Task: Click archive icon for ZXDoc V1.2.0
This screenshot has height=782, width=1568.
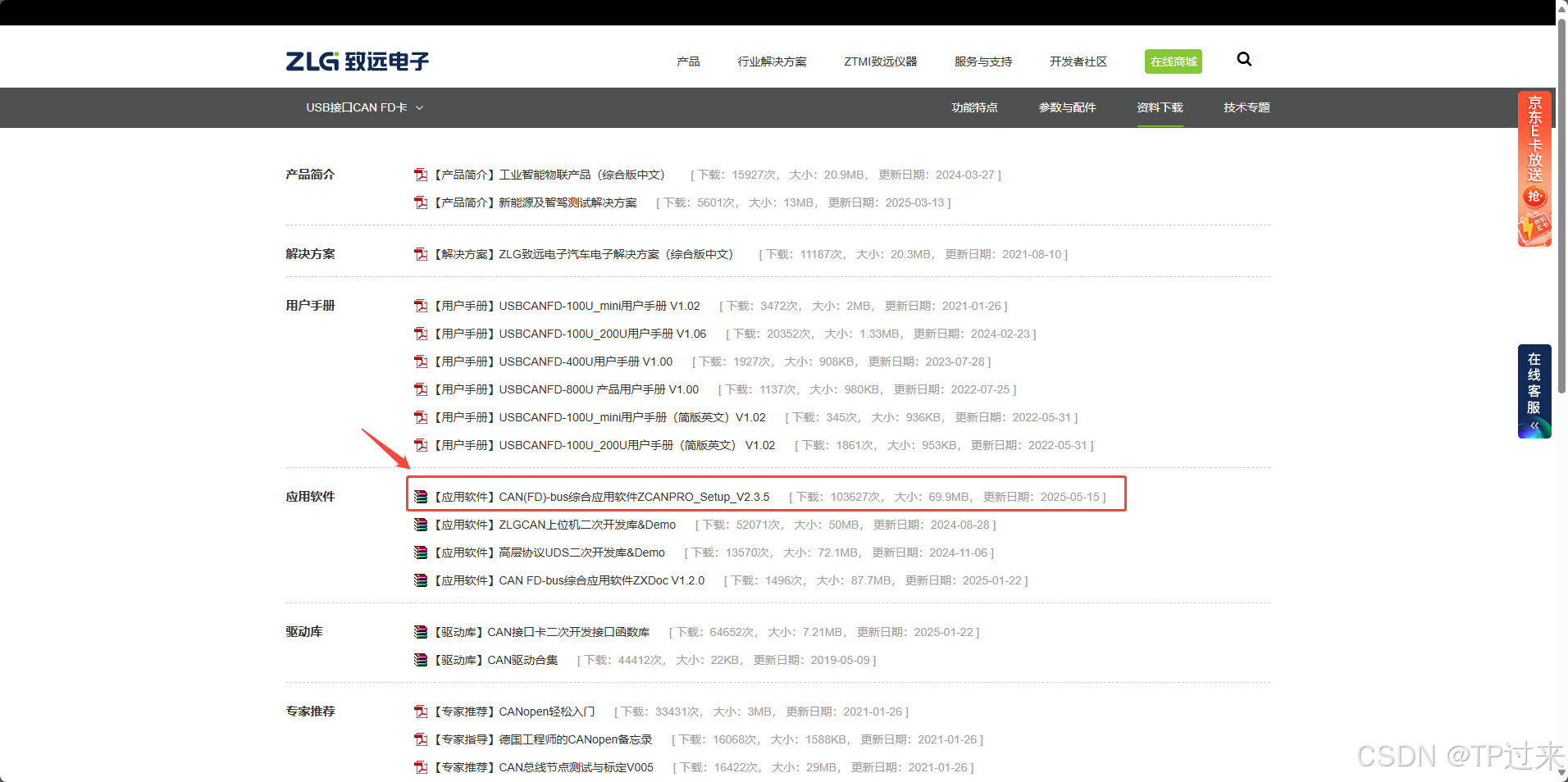Action: click(x=421, y=580)
